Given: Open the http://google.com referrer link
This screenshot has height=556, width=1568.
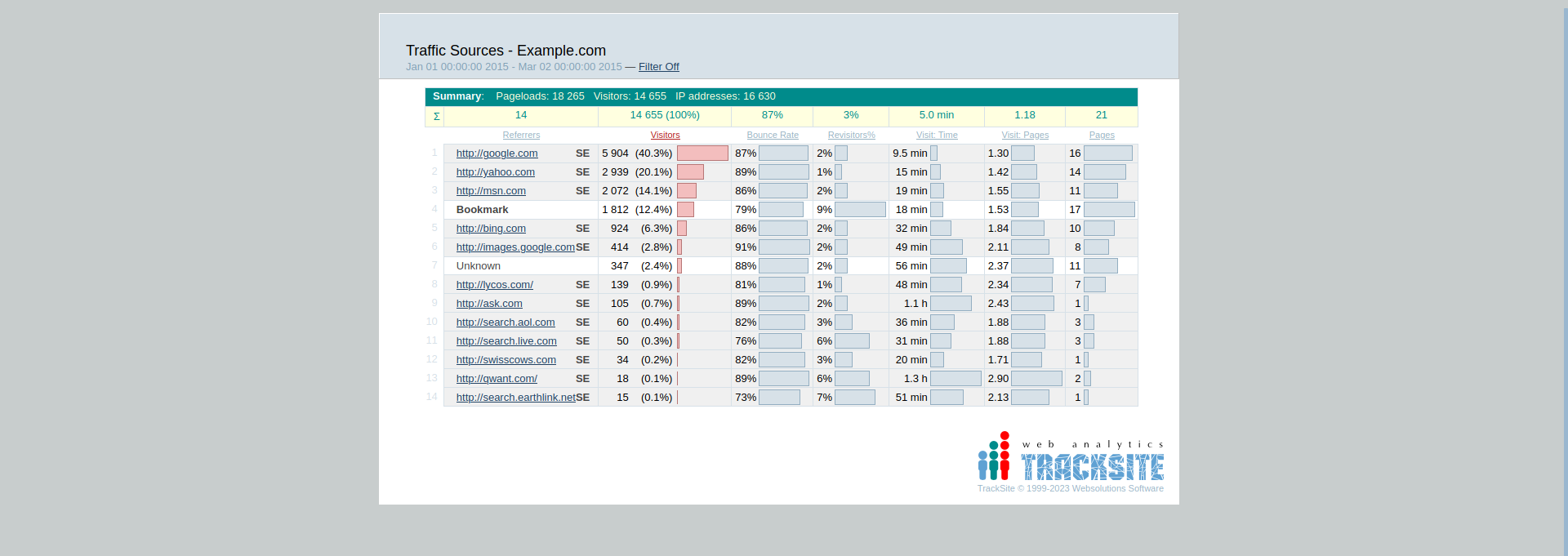Looking at the screenshot, I should [x=497, y=153].
